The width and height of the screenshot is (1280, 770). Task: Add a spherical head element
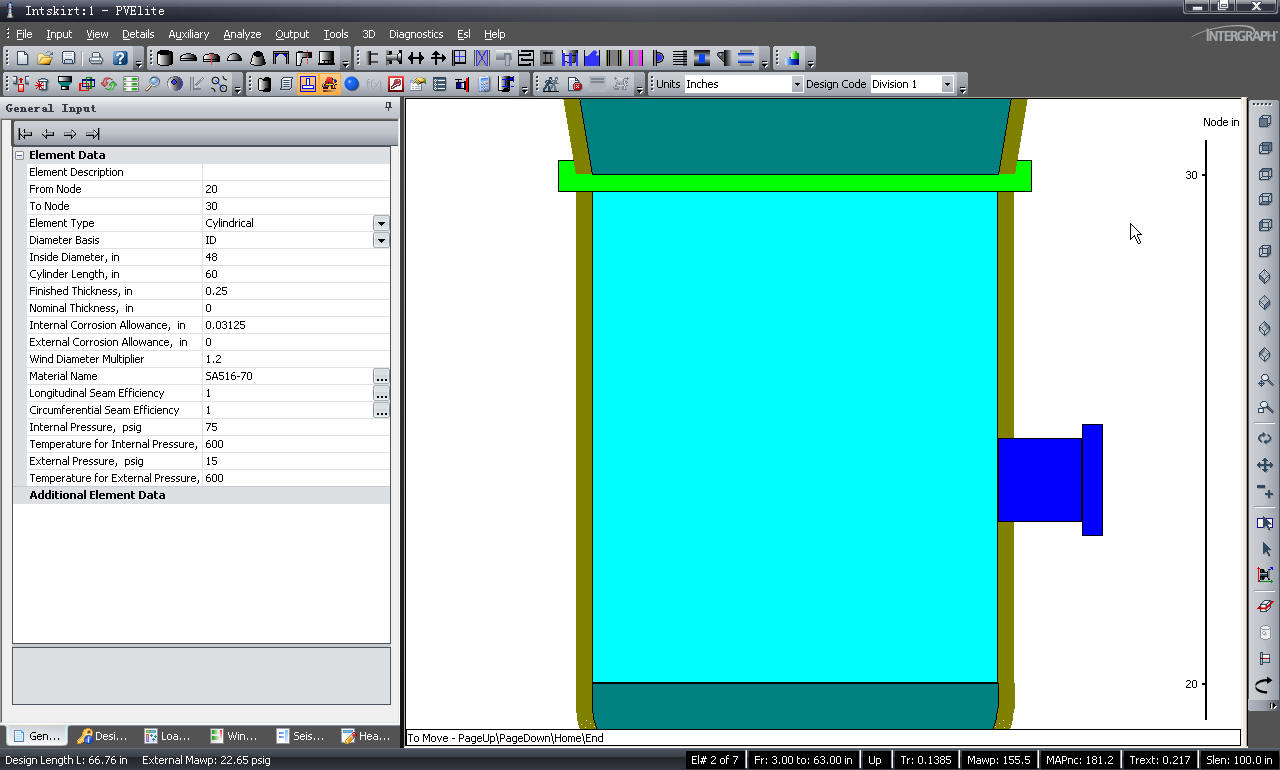234,58
